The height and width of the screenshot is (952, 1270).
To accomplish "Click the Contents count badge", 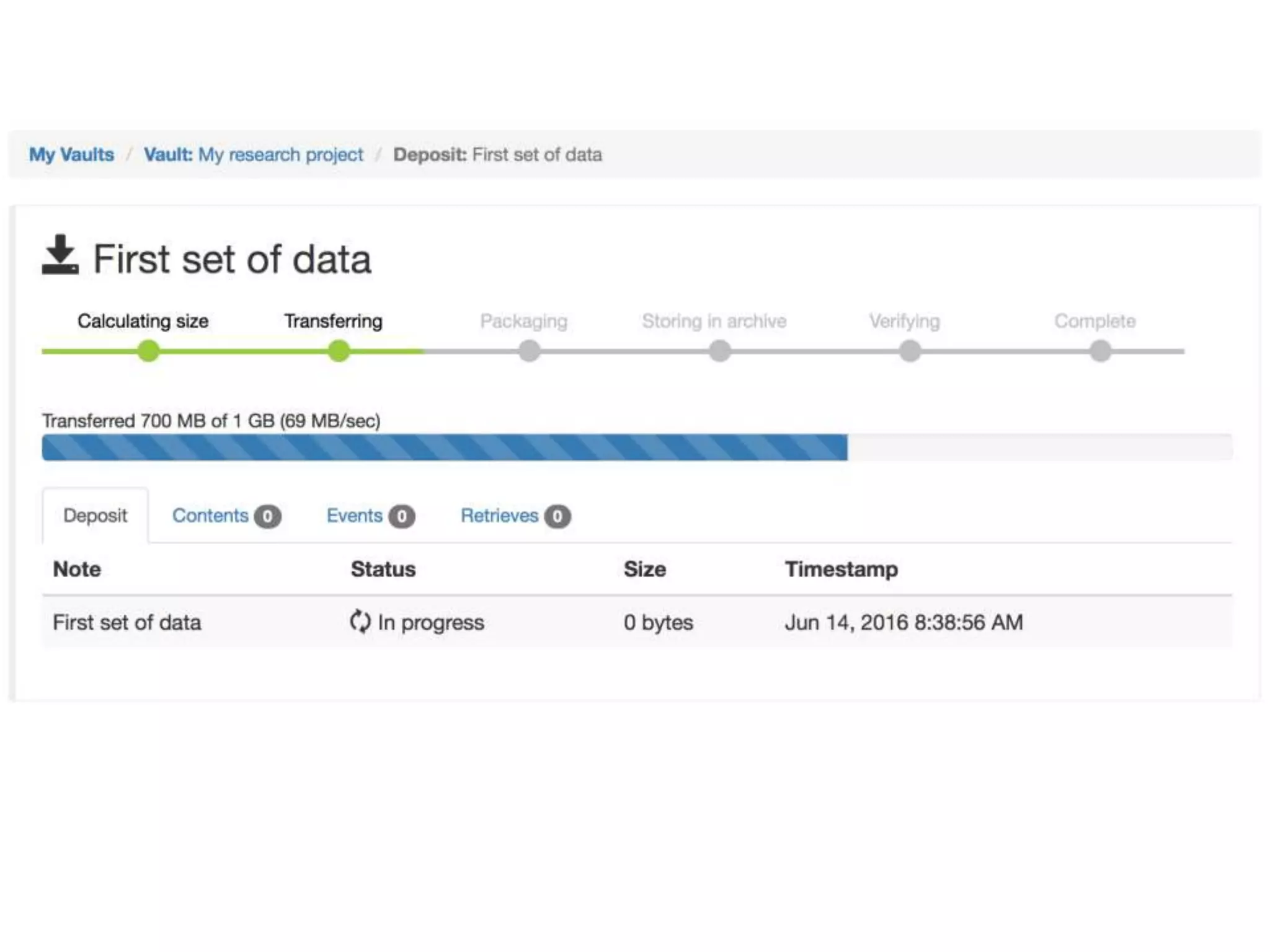I will pos(267,516).
